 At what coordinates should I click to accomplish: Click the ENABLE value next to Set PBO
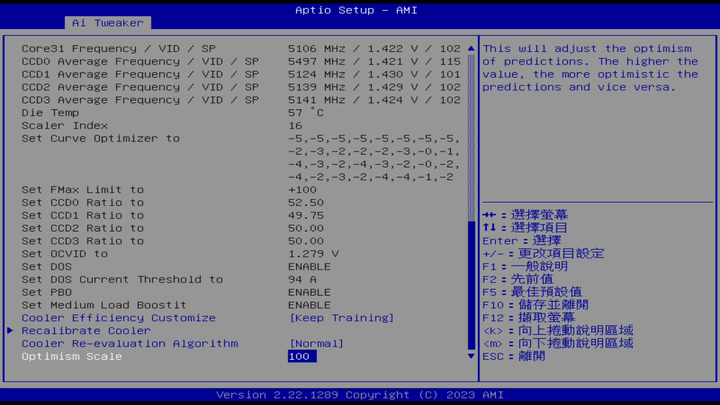click(x=309, y=292)
